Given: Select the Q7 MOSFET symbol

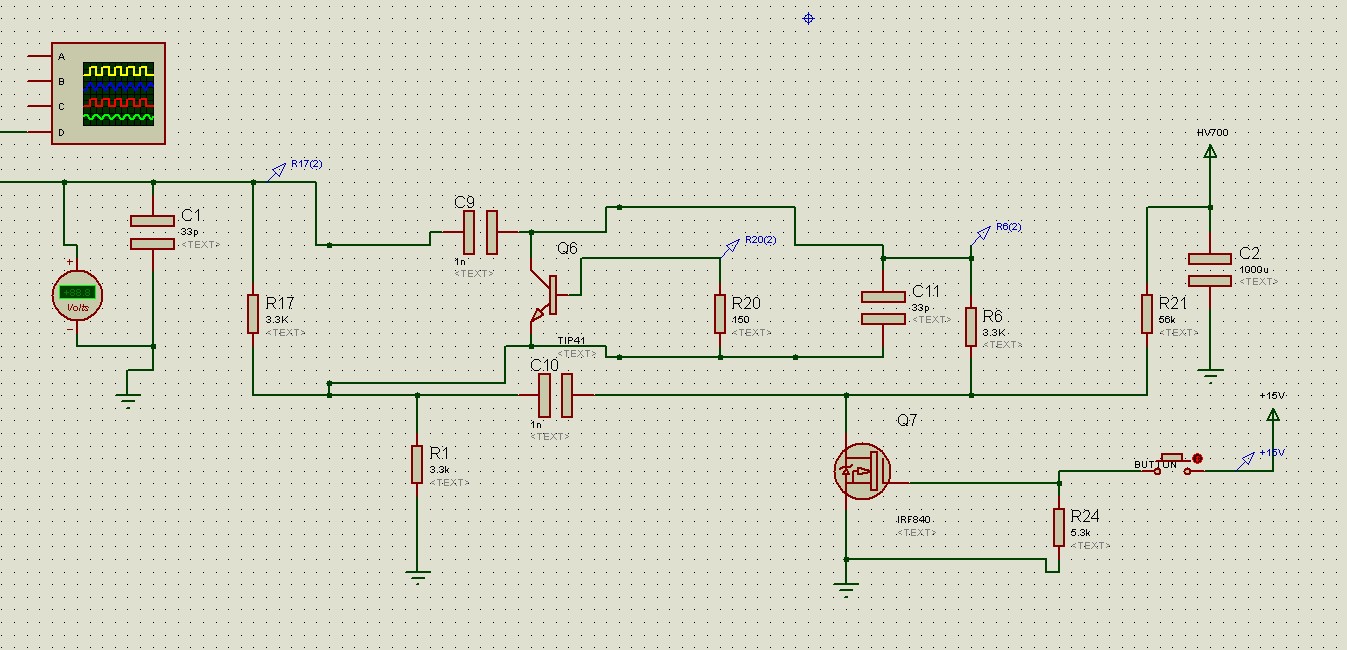Looking at the screenshot, I should click(x=862, y=472).
